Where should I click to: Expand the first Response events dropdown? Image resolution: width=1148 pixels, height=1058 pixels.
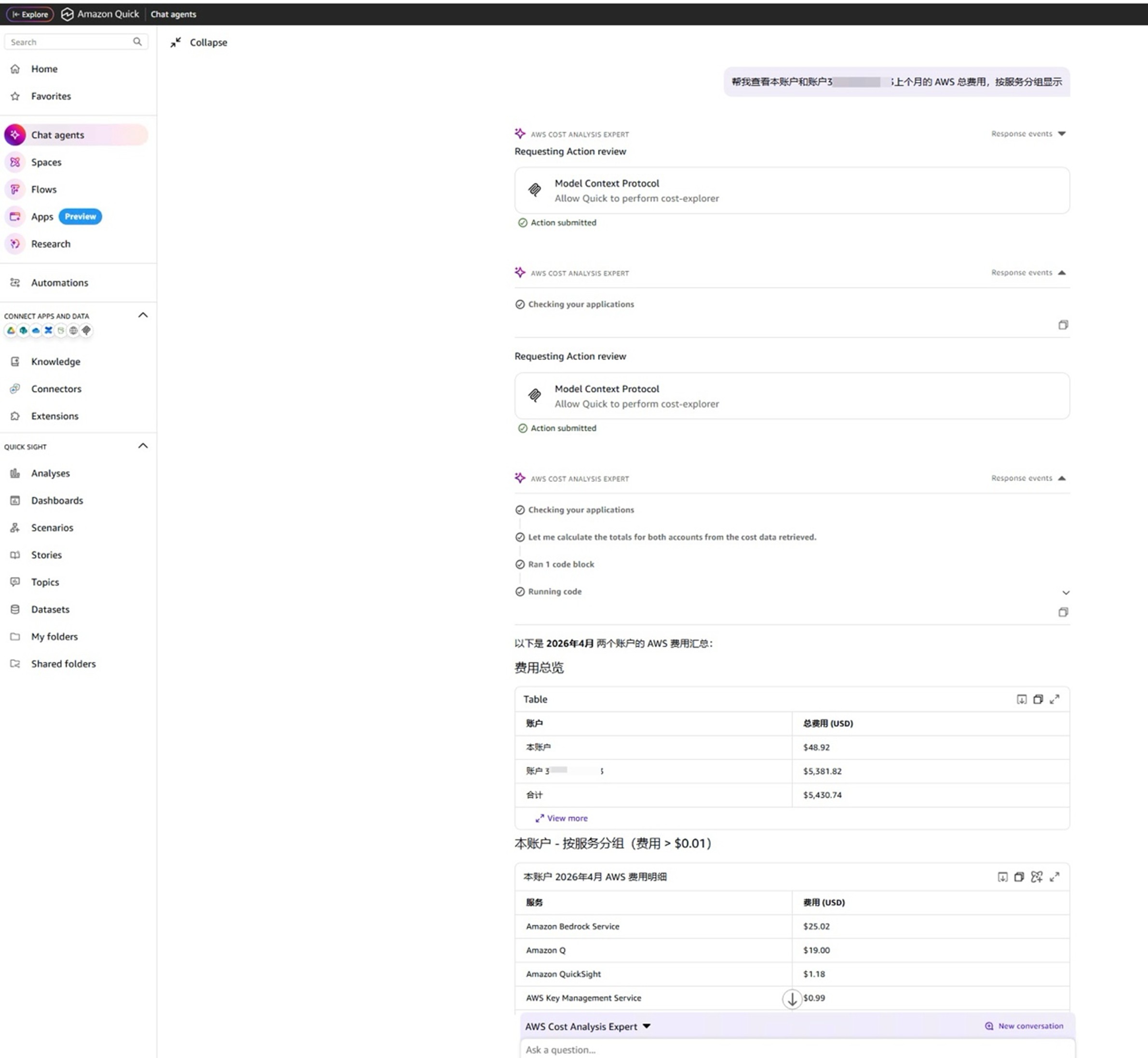(1028, 134)
